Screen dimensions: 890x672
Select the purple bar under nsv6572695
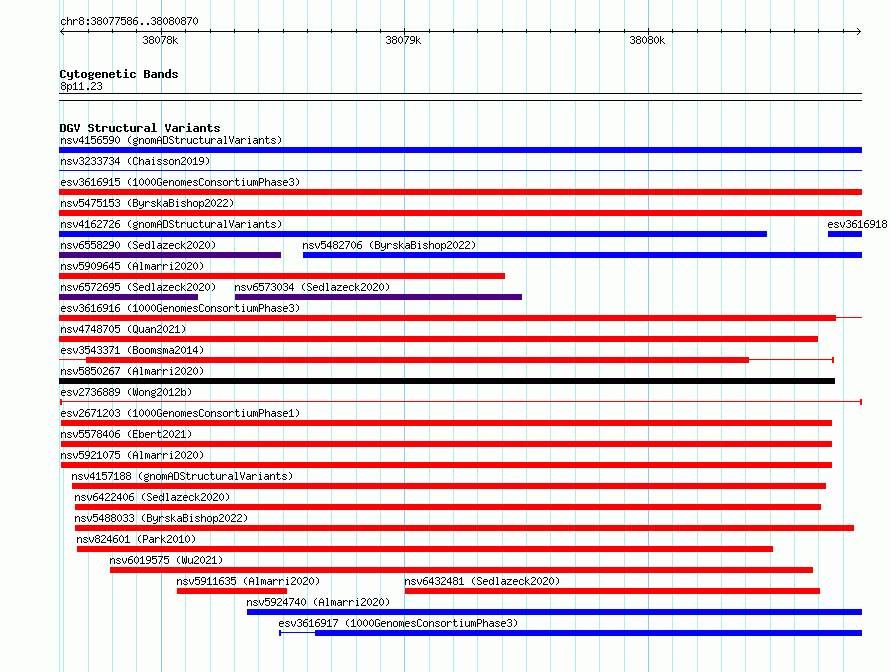point(129,297)
